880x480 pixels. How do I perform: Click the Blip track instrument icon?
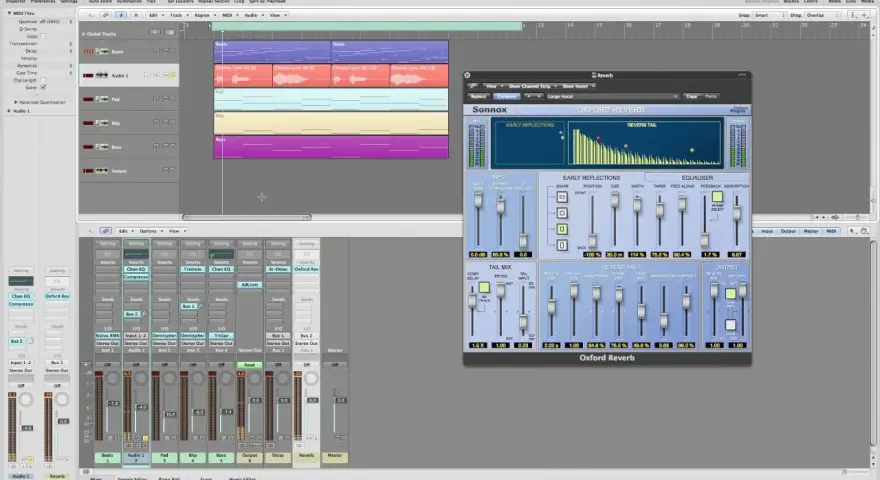coord(102,123)
